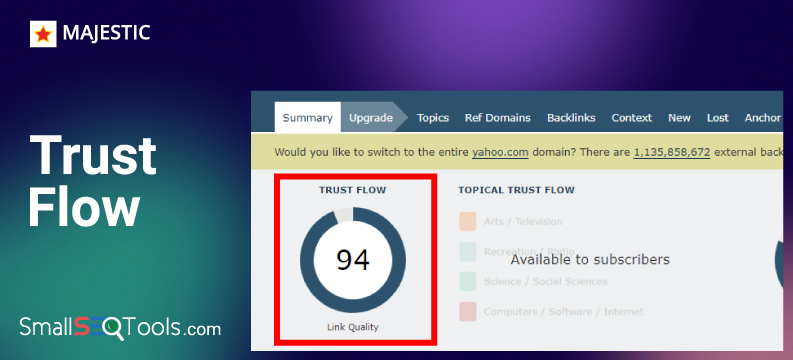Switch to the New tab

pos(679,118)
